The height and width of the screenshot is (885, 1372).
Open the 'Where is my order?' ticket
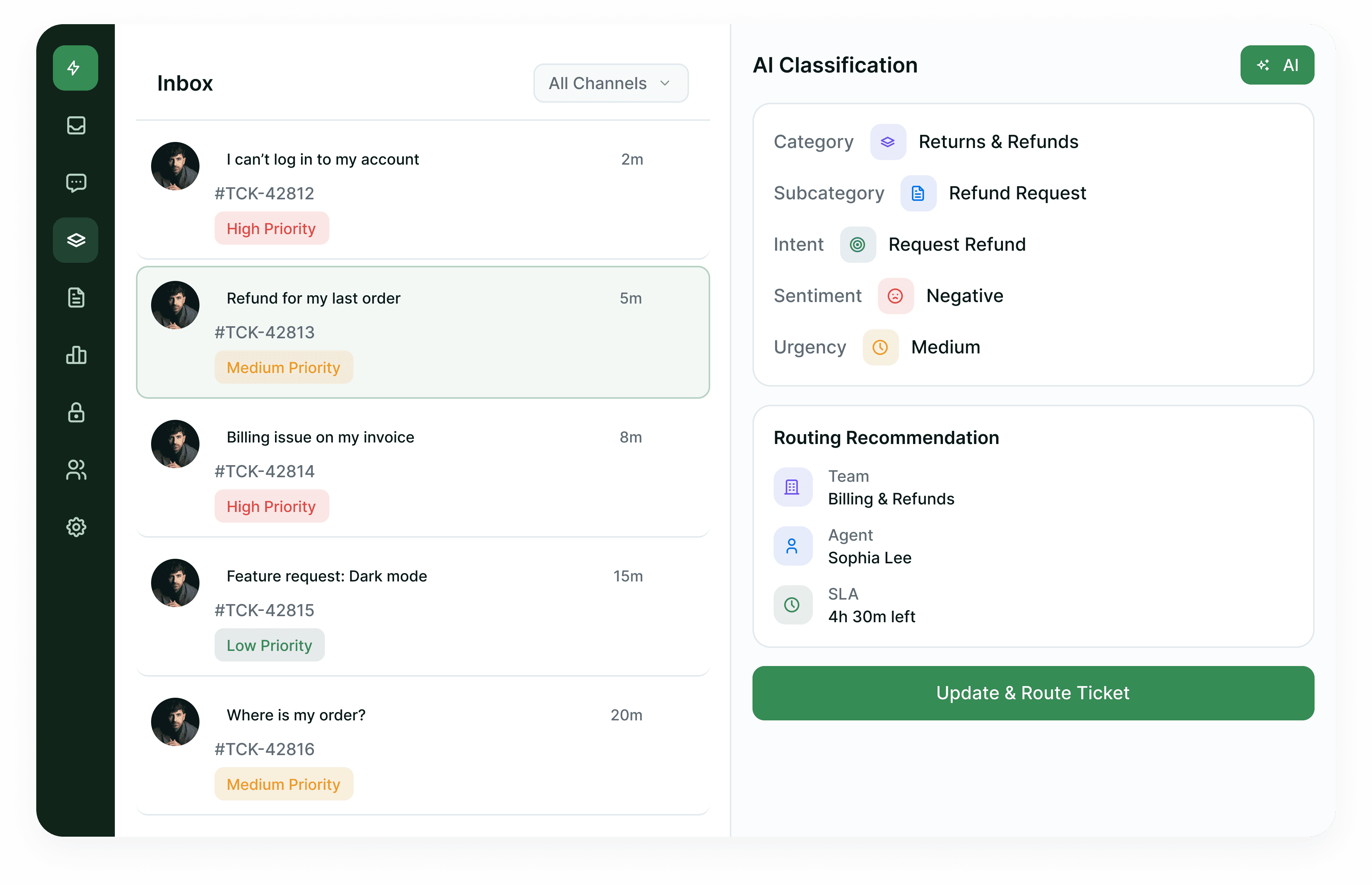(x=423, y=749)
